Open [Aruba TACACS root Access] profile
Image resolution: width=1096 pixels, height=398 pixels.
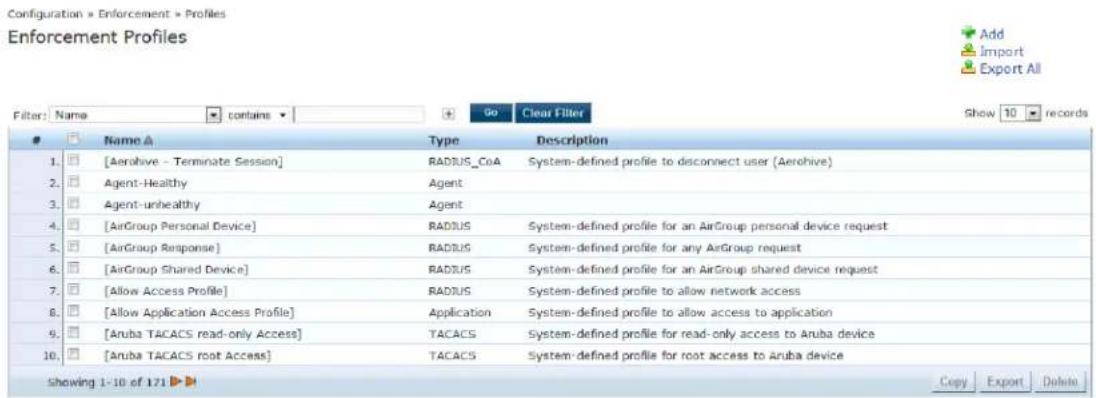point(187,355)
